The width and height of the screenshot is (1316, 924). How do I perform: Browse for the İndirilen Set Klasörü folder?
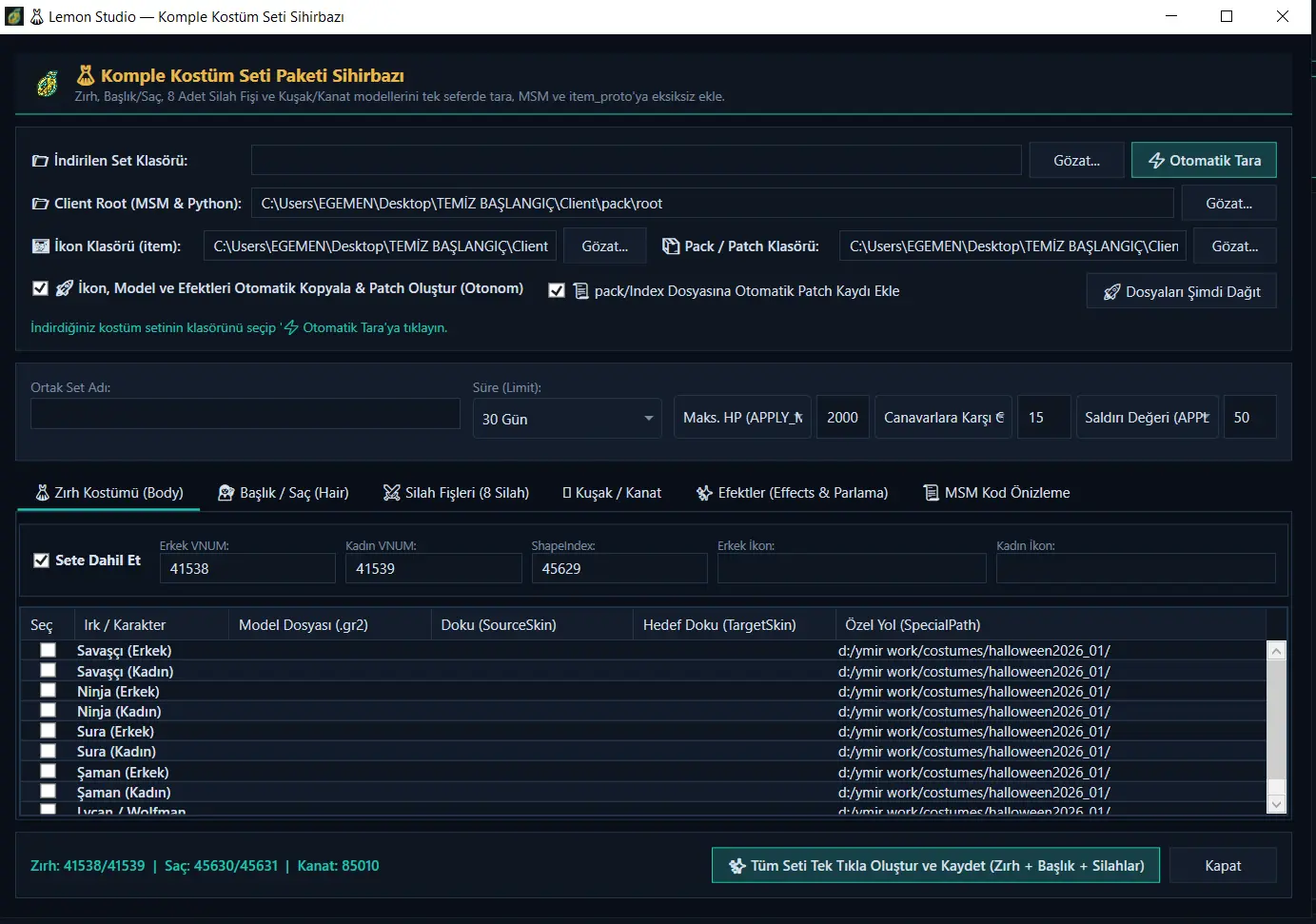tap(1076, 161)
